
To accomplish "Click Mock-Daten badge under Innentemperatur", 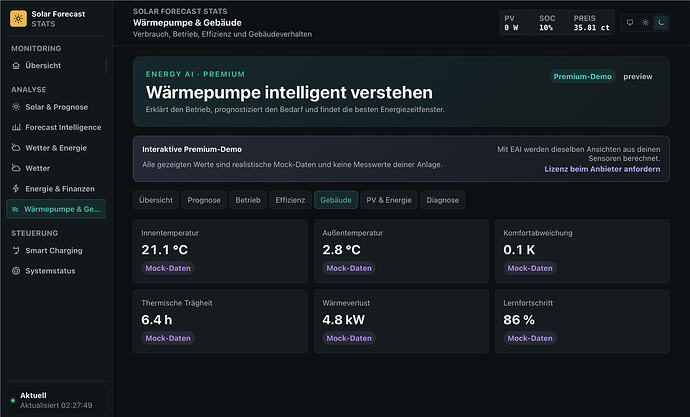I will coord(168,268).
